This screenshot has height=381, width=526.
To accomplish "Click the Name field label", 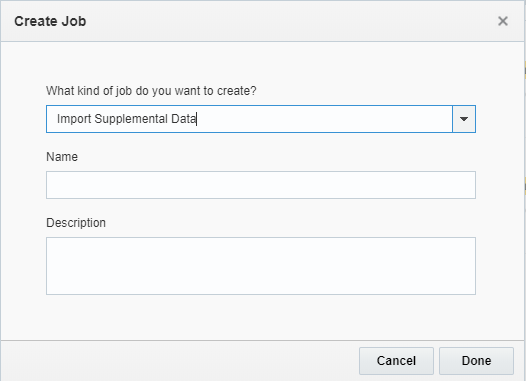I will click(x=62, y=157).
